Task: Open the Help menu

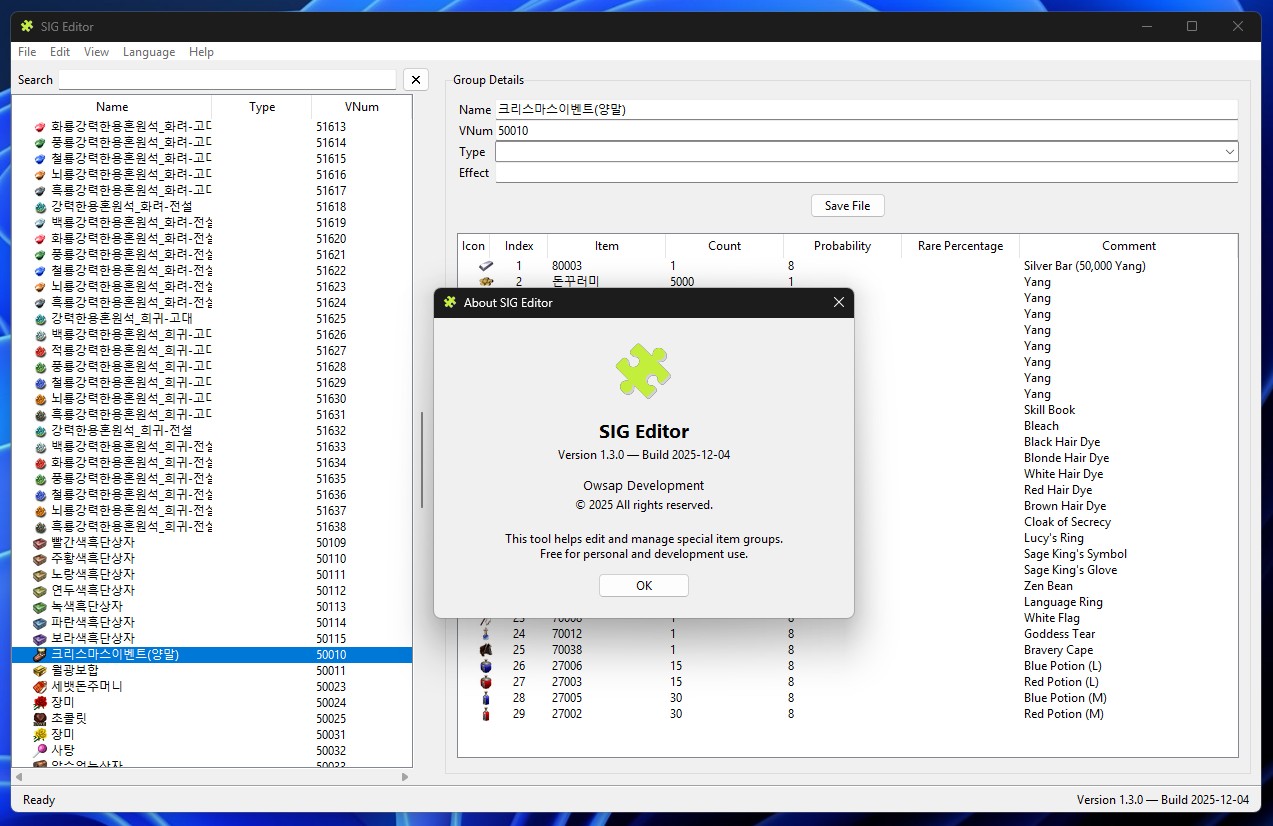Action: (201, 52)
